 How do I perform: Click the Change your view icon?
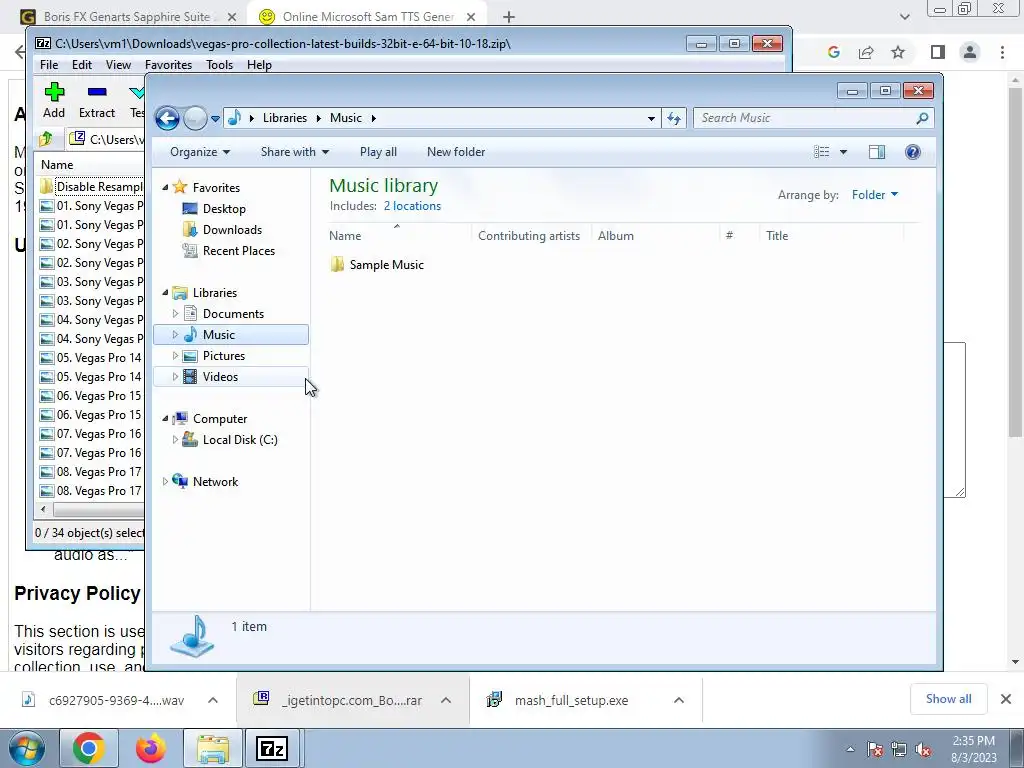point(822,152)
